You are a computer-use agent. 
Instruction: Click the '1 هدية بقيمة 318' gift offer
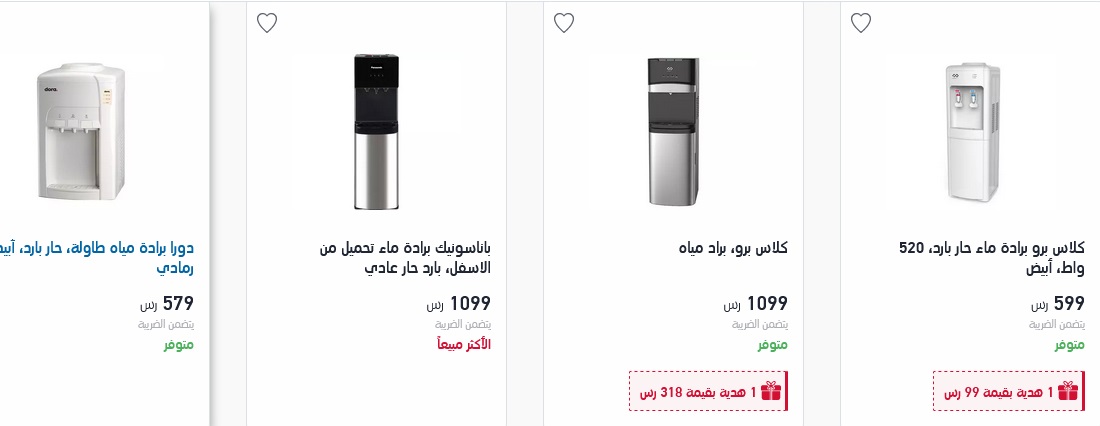point(700,391)
